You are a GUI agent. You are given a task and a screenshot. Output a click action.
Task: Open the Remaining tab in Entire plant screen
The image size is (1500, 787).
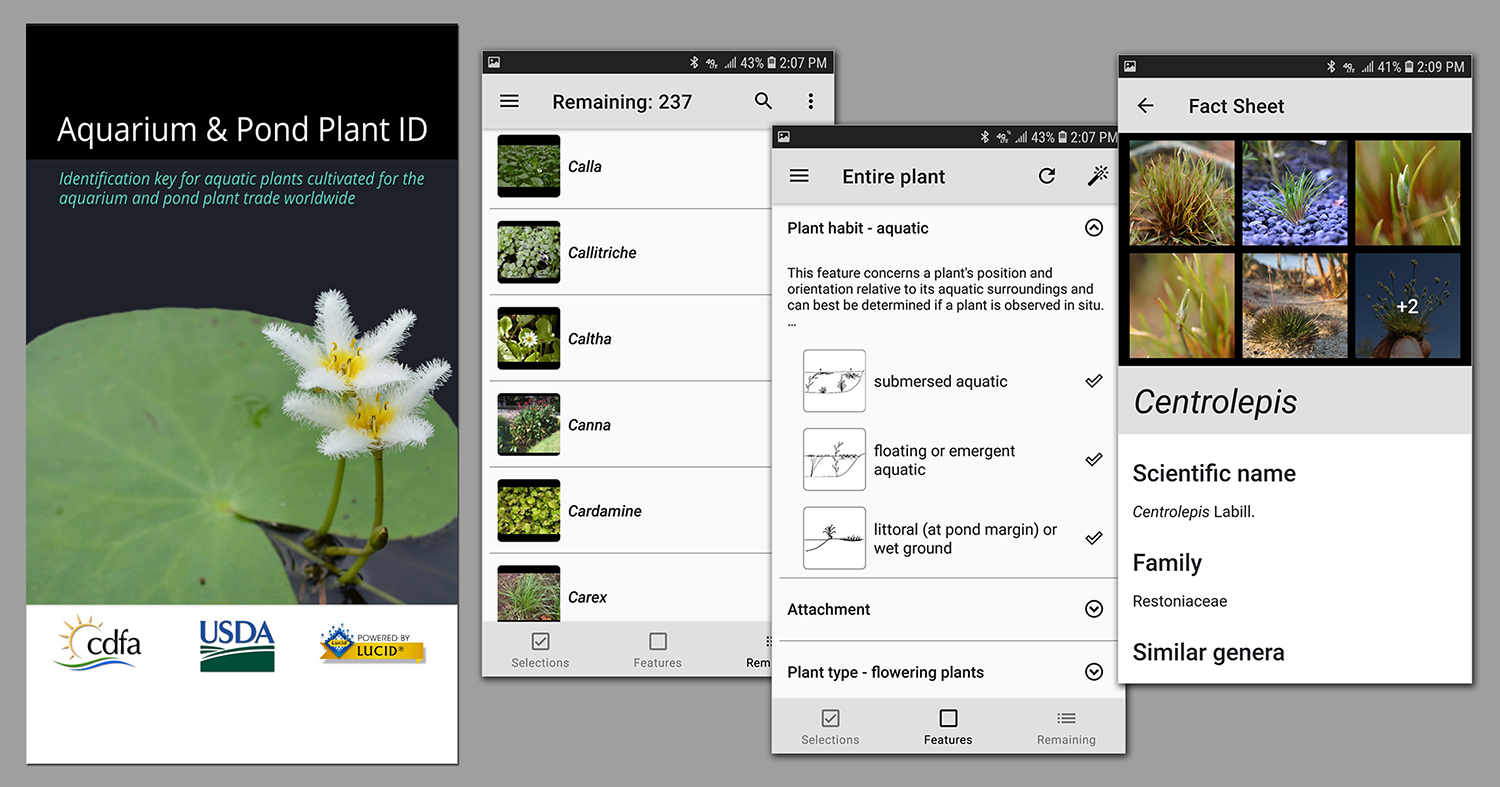pyautogui.click(x=1066, y=727)
